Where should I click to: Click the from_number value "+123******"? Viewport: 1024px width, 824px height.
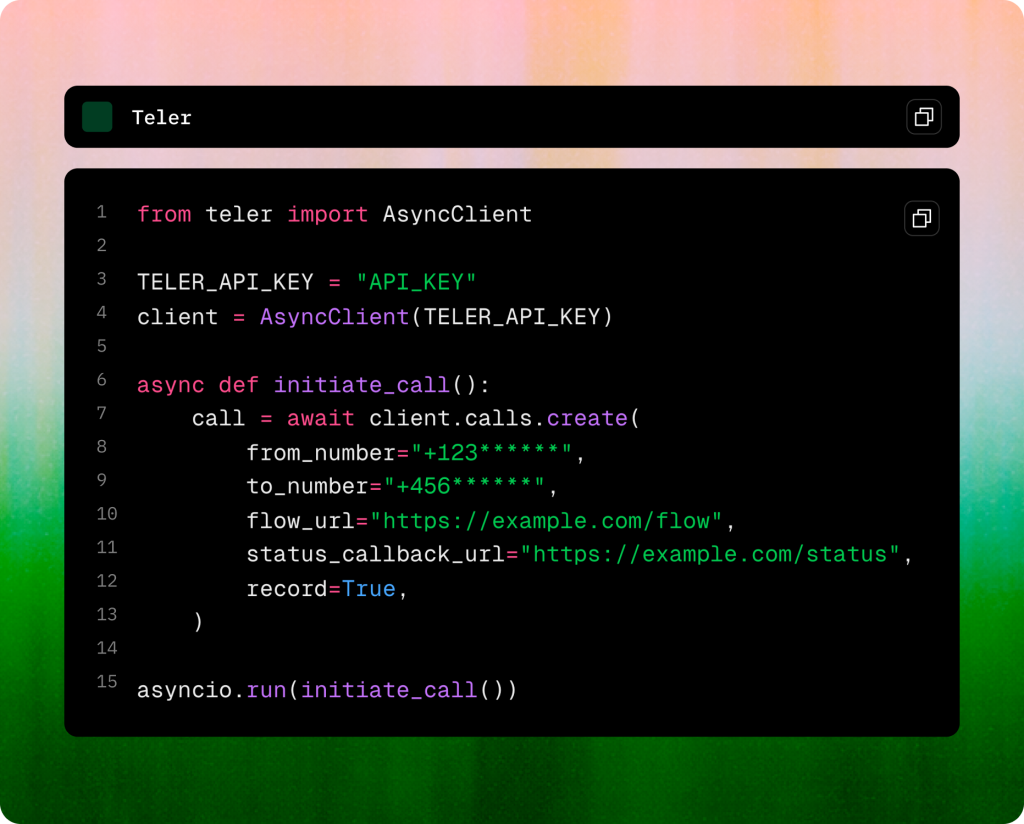[x=491, y=453]
